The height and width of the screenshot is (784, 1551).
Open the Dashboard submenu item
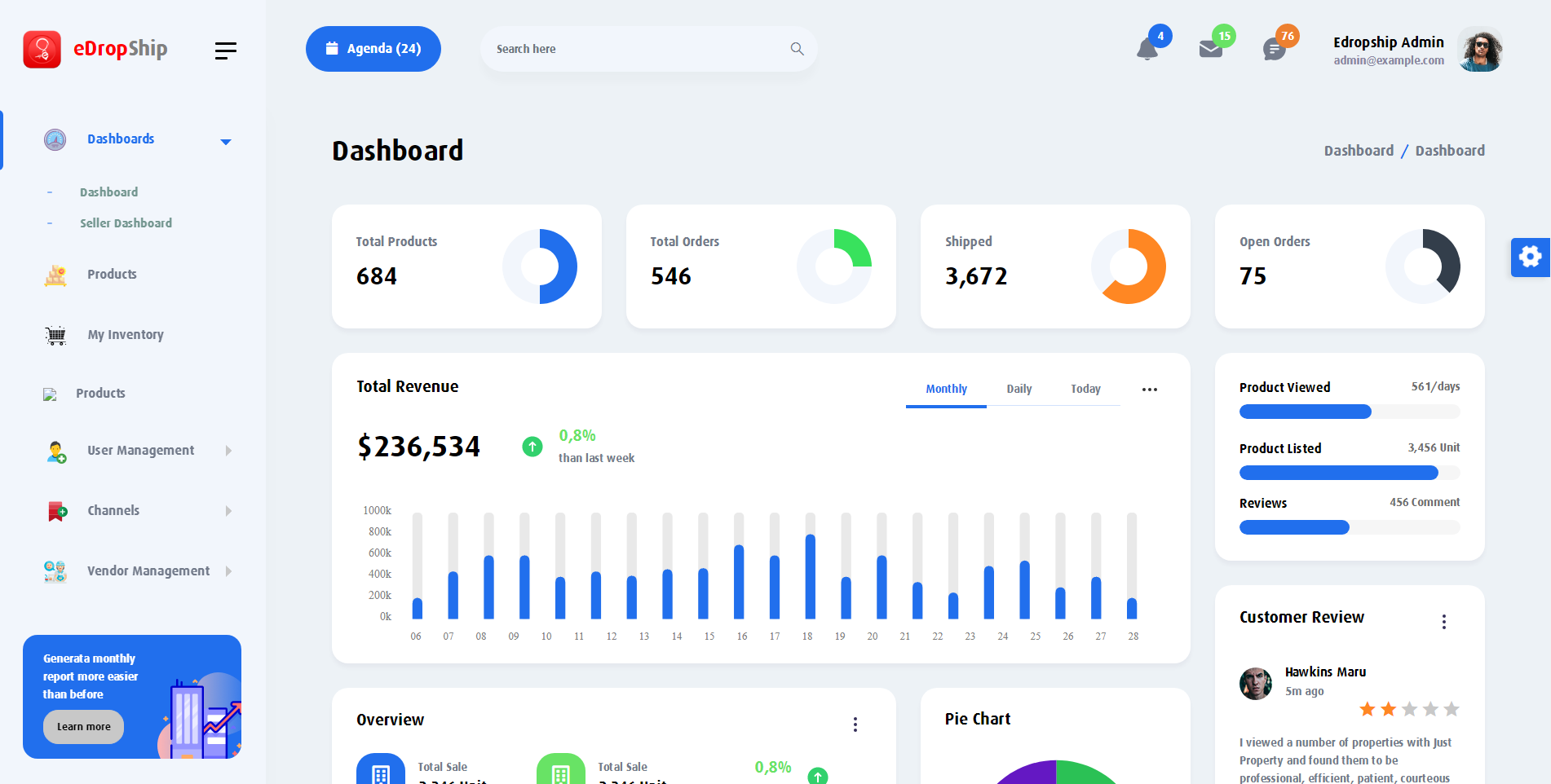tap(108, 192)
